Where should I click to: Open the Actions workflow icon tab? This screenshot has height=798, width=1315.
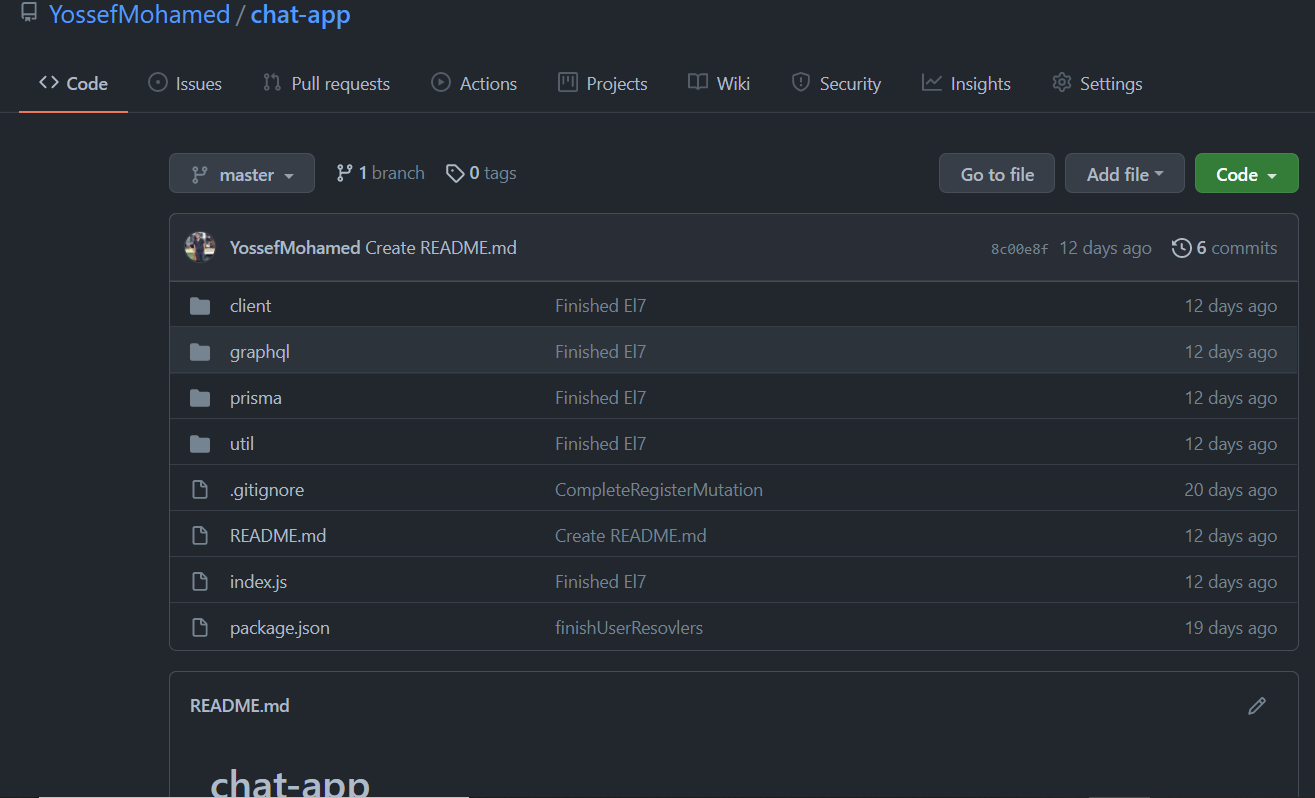point(440,83)
